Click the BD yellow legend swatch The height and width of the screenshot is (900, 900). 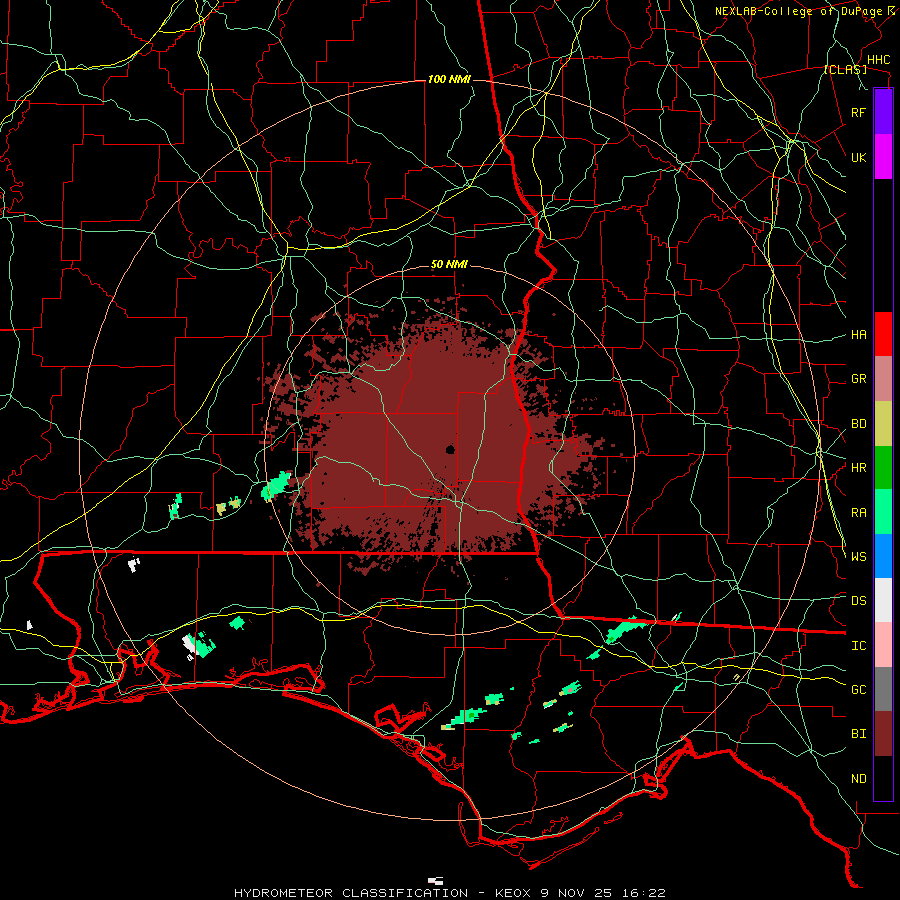tap(883, 424)
